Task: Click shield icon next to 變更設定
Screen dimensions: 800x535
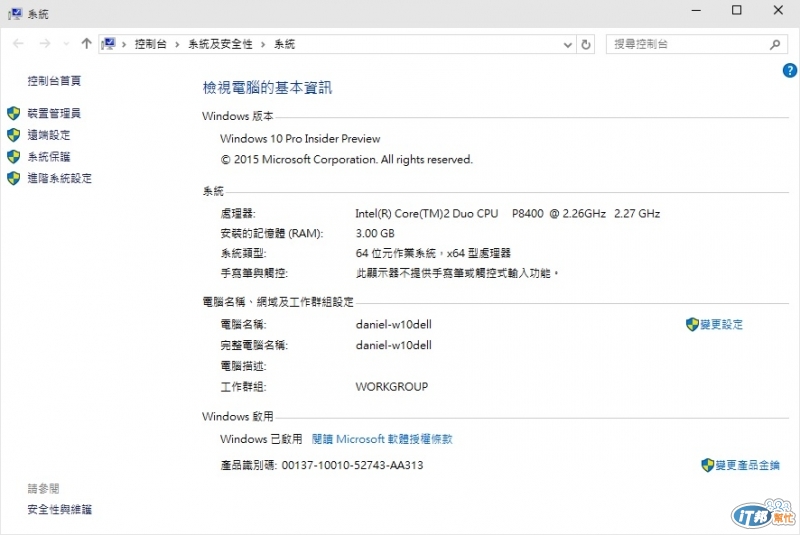Action: coord(692,324)
